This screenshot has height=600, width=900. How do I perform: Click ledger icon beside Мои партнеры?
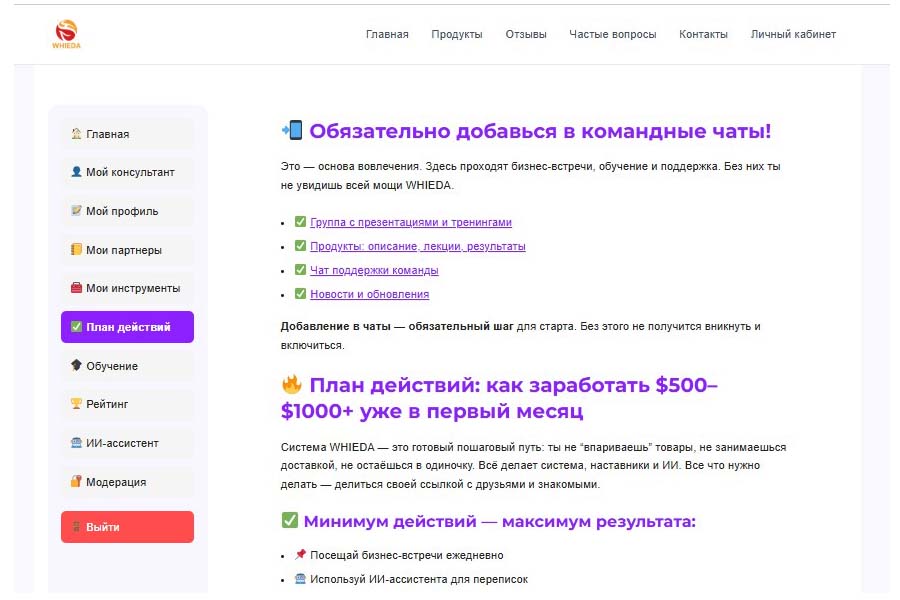pyautogui.click(x=76, y=249)
